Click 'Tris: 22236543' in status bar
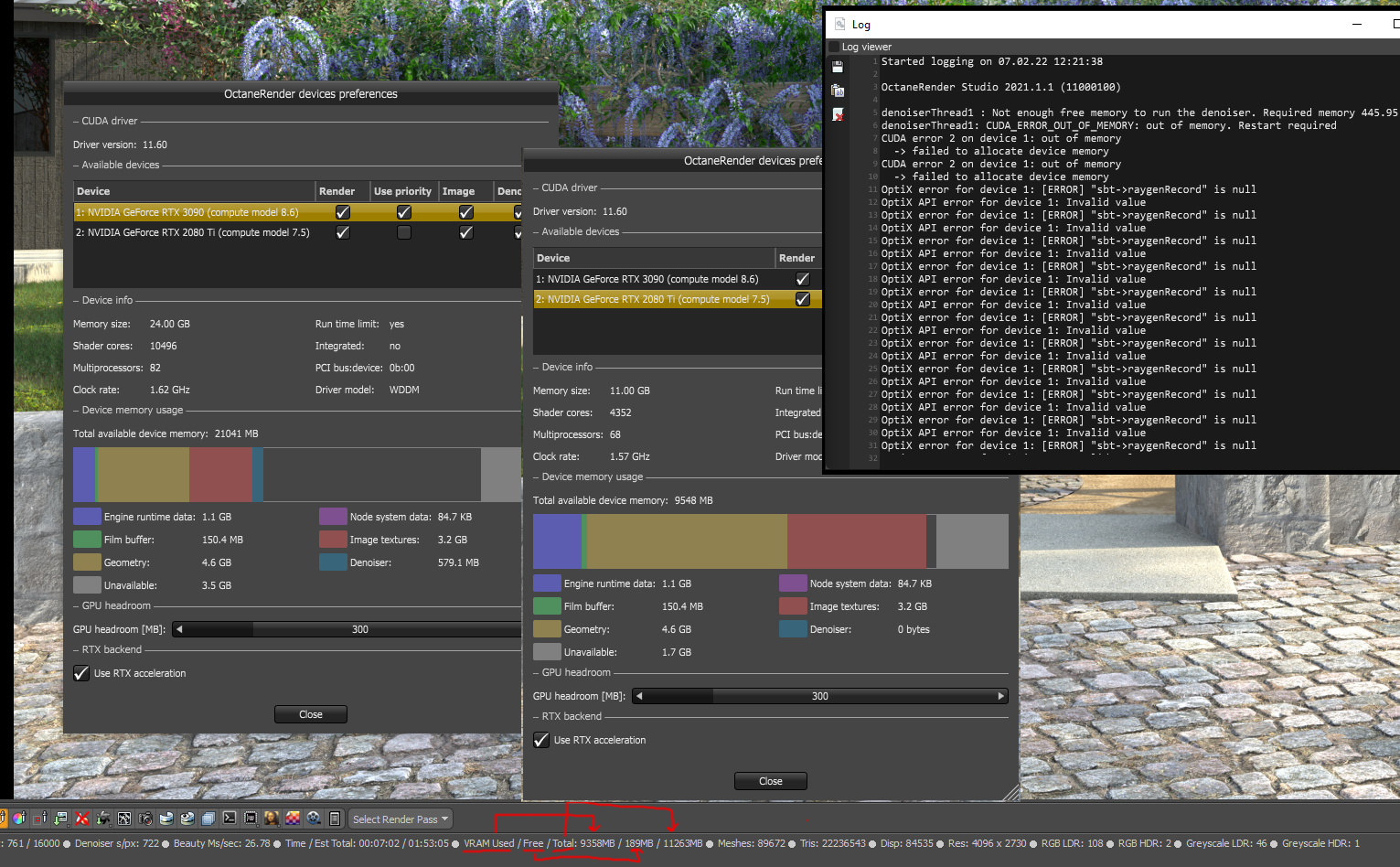Screen dimensions: 1400x867 pos(832,843)
